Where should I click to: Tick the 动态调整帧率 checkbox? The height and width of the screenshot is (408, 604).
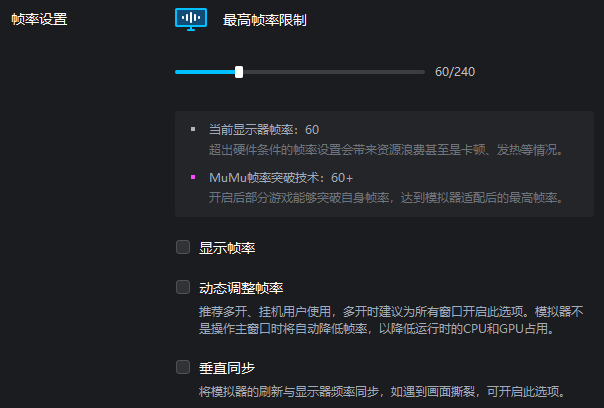click(x=183, y=287)
